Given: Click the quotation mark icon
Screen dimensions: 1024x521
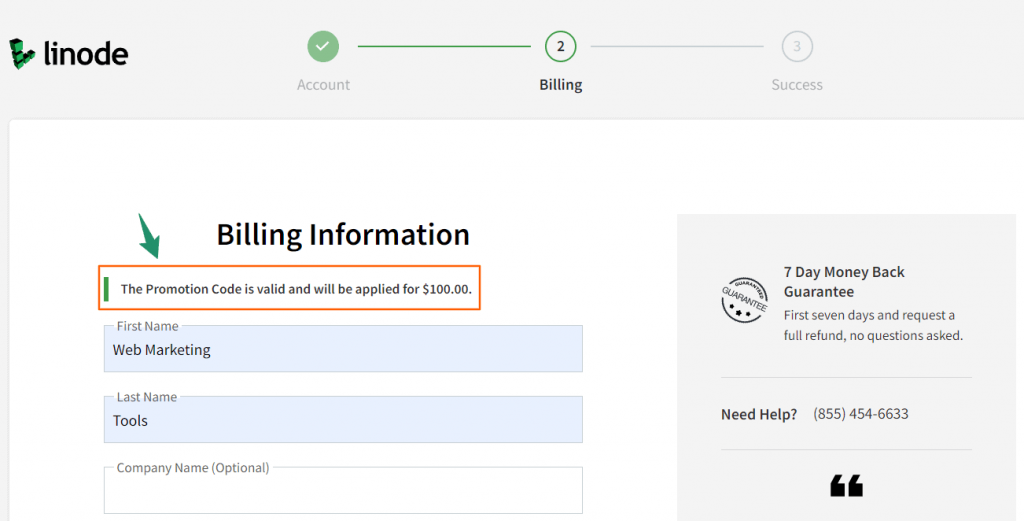Looking at the screenshot, I should (x=846, y=486).
